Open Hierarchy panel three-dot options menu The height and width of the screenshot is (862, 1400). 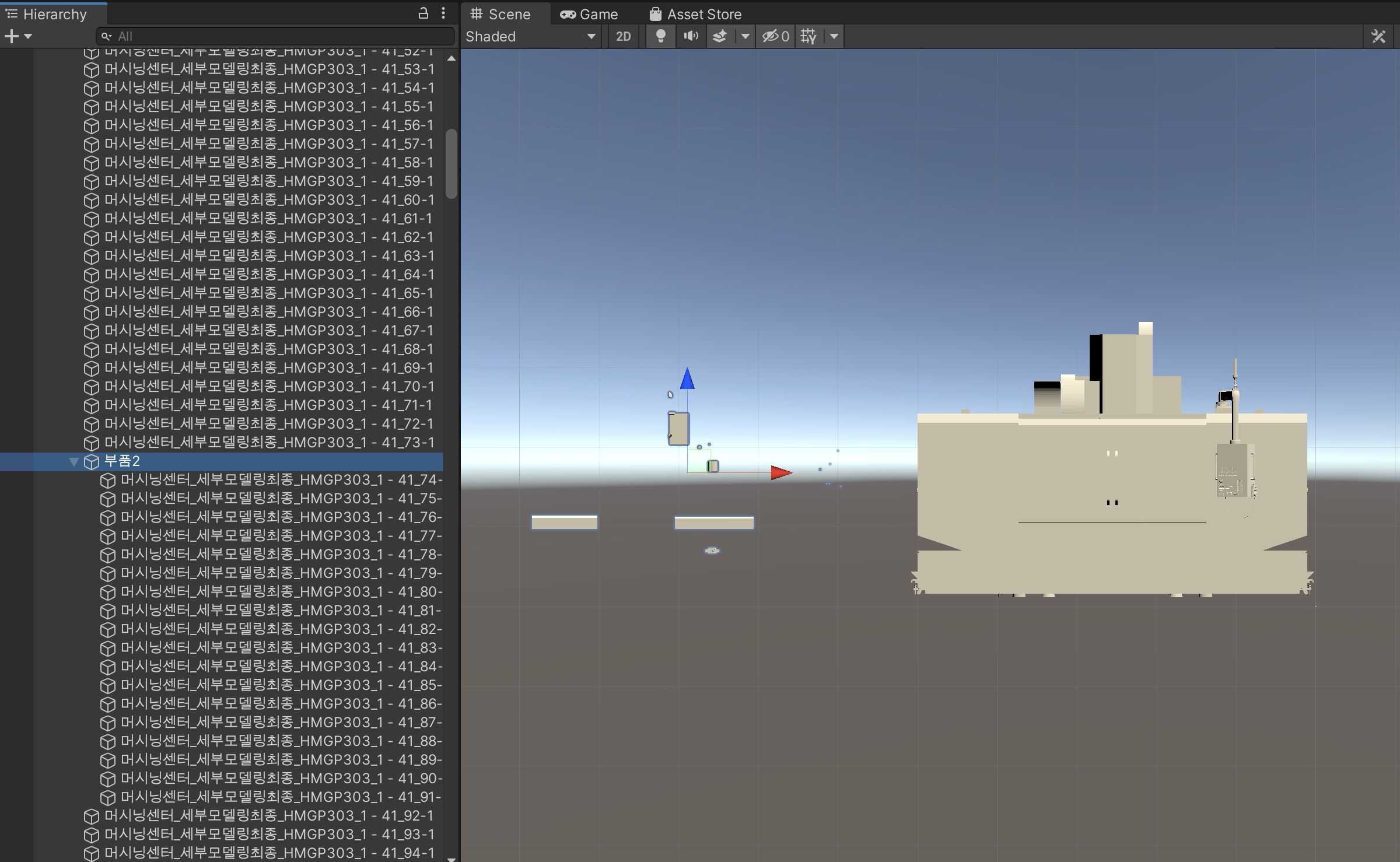[x=443, y=13]
